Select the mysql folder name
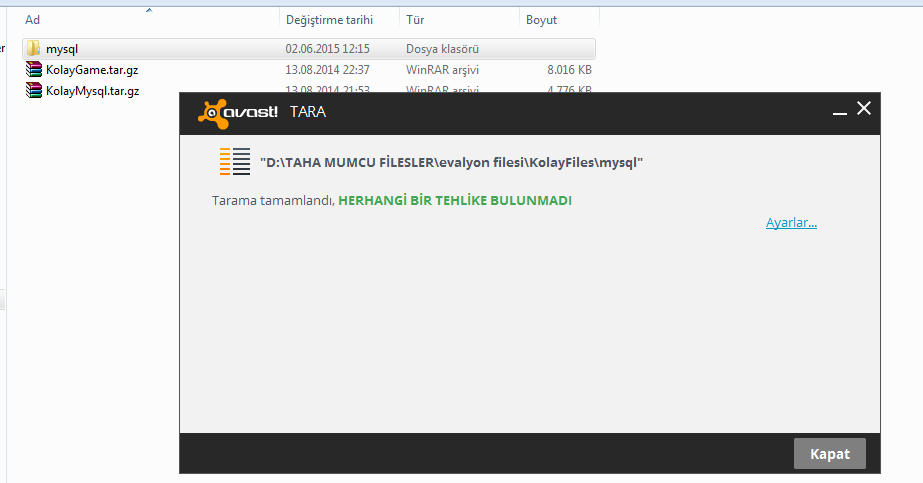 62,49
